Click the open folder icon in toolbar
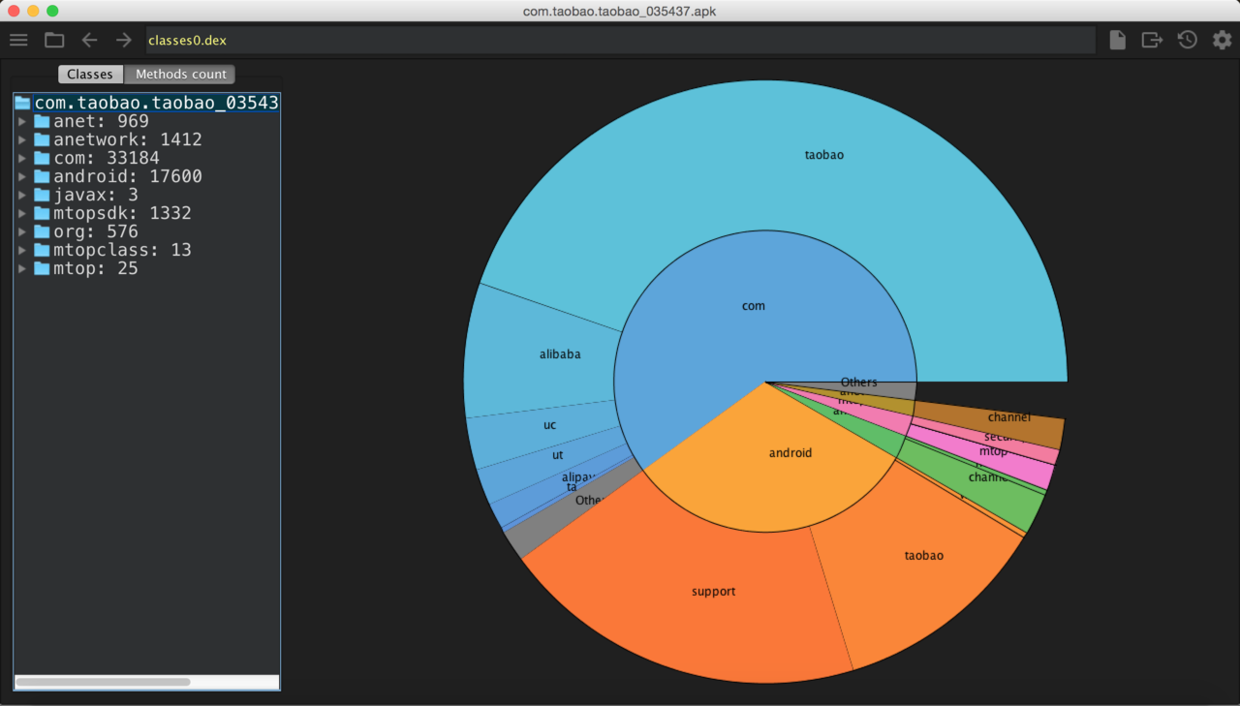Viewport: 1240px width, 706px height. click(54, 40)
